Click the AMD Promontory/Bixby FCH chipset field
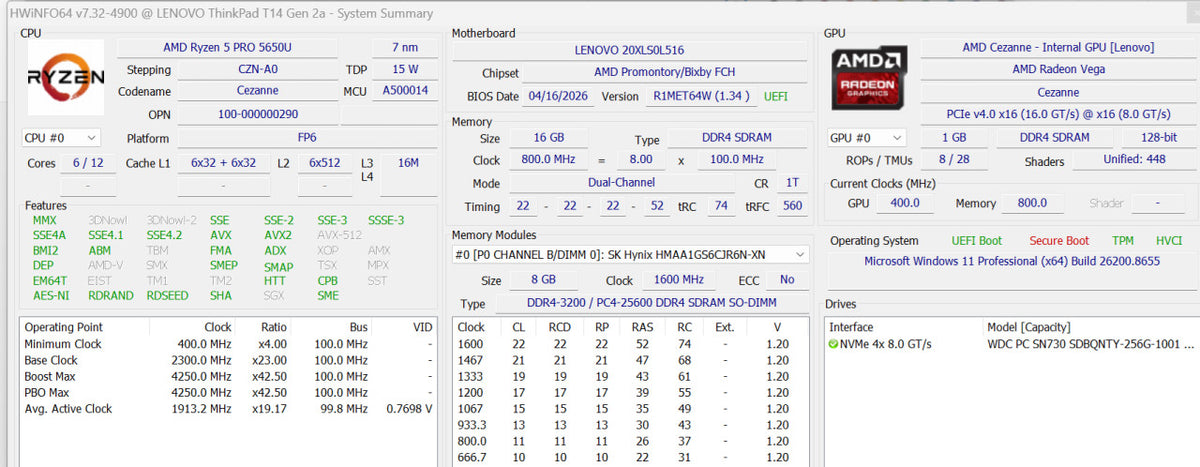Viewport: 1200px width, 467px height. pyautogui.click(x=665, y=73)
